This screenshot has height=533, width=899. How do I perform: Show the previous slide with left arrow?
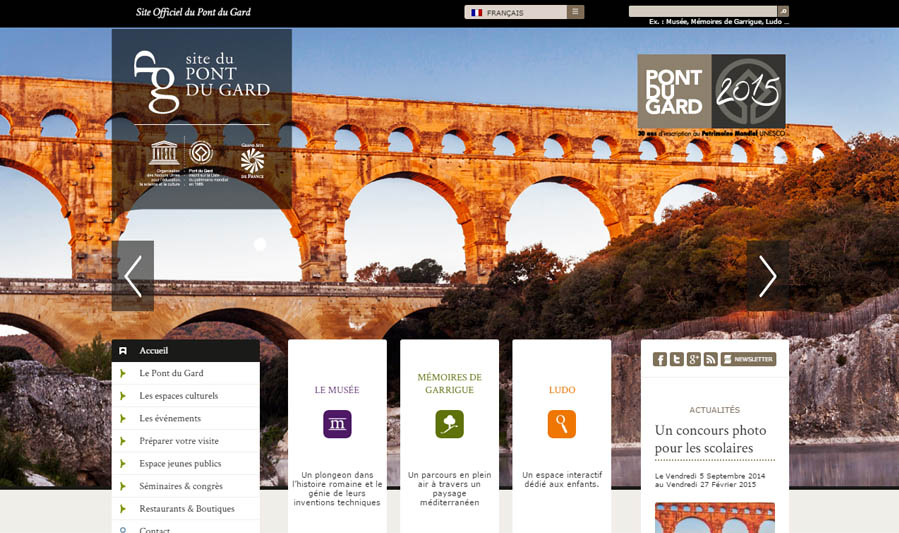[133, 276]
